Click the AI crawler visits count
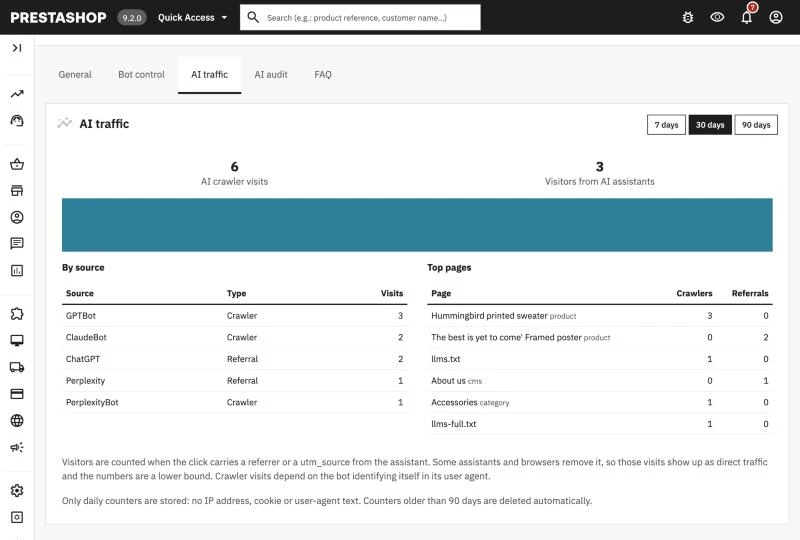This screenshot has height=540, width=800. [x=234, y=167]
